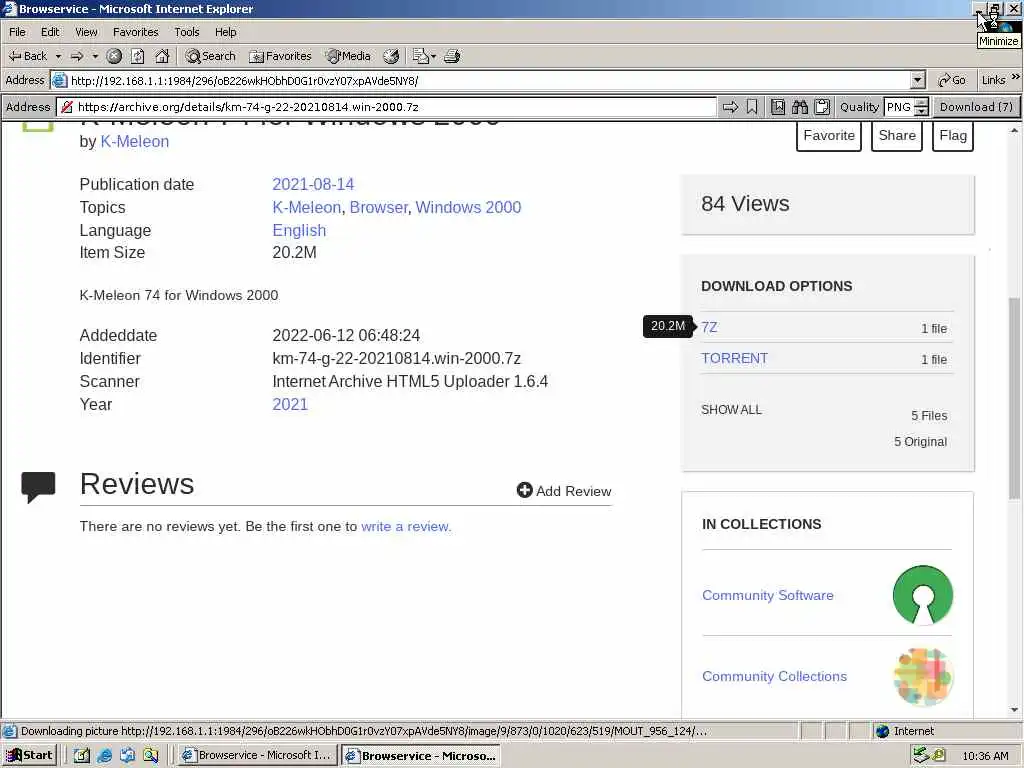Click the Browser topic link

click(379, 208)
